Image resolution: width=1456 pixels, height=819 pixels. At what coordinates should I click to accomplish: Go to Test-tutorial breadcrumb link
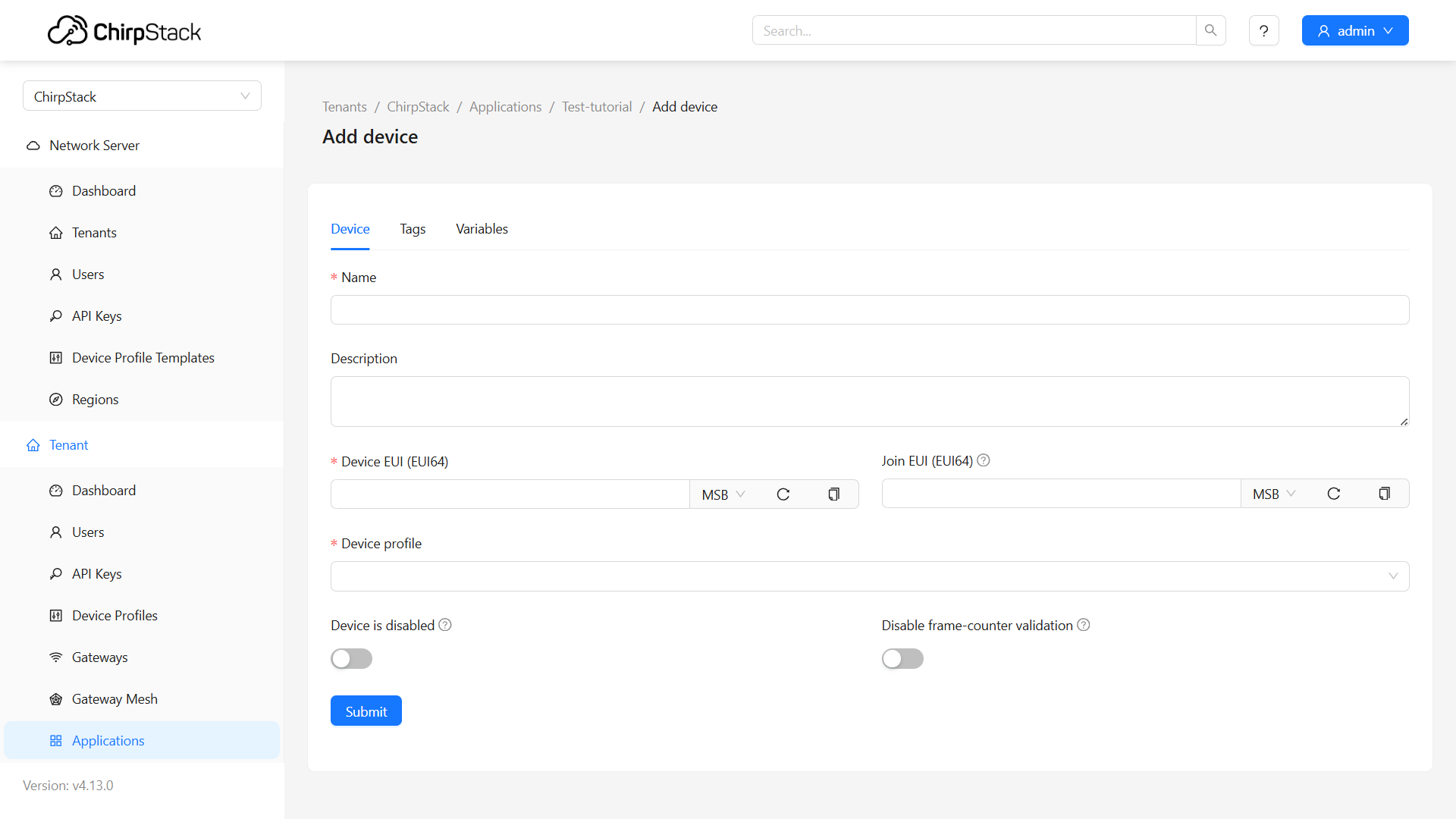click(x=597, y=107)
